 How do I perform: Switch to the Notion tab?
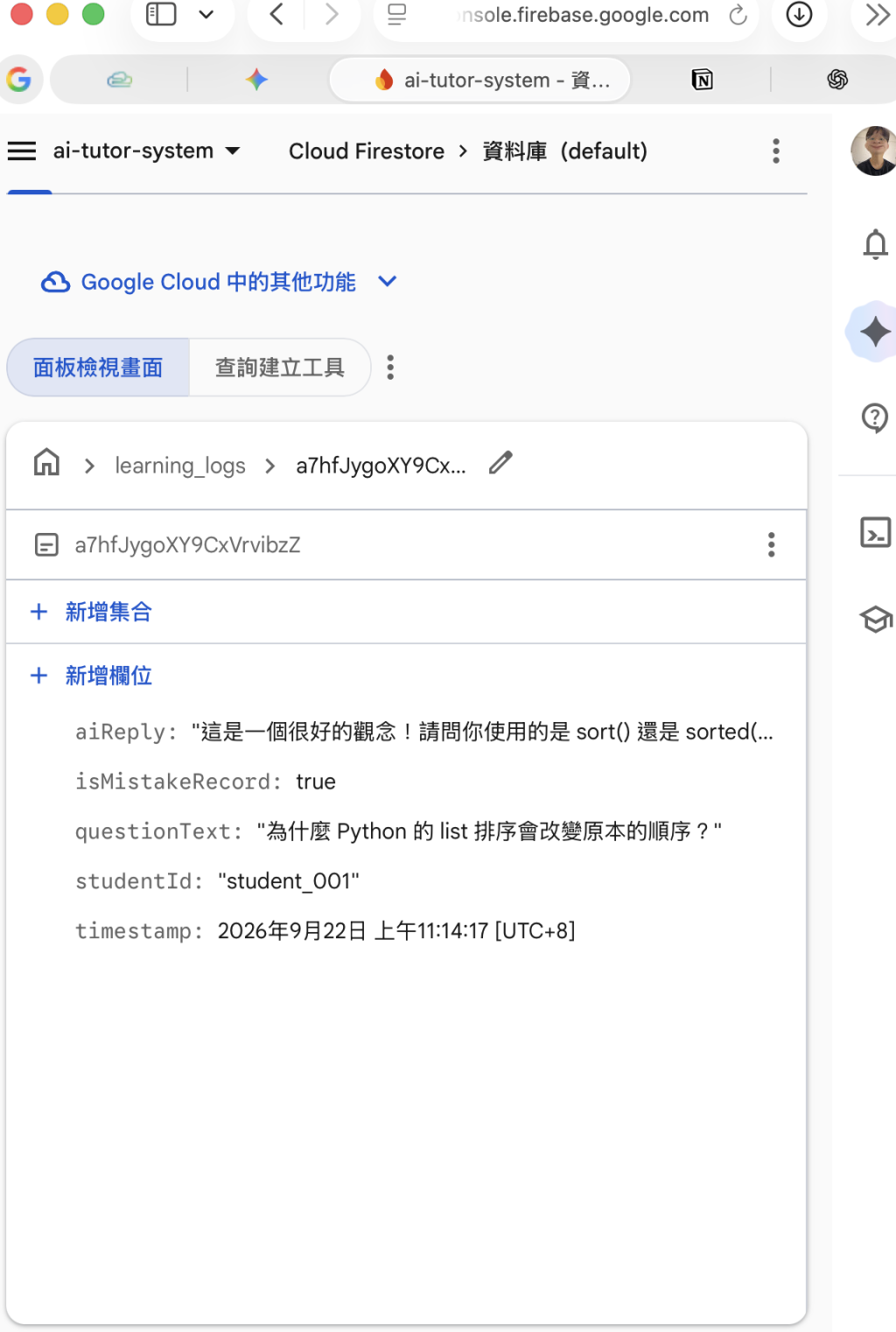702,80
